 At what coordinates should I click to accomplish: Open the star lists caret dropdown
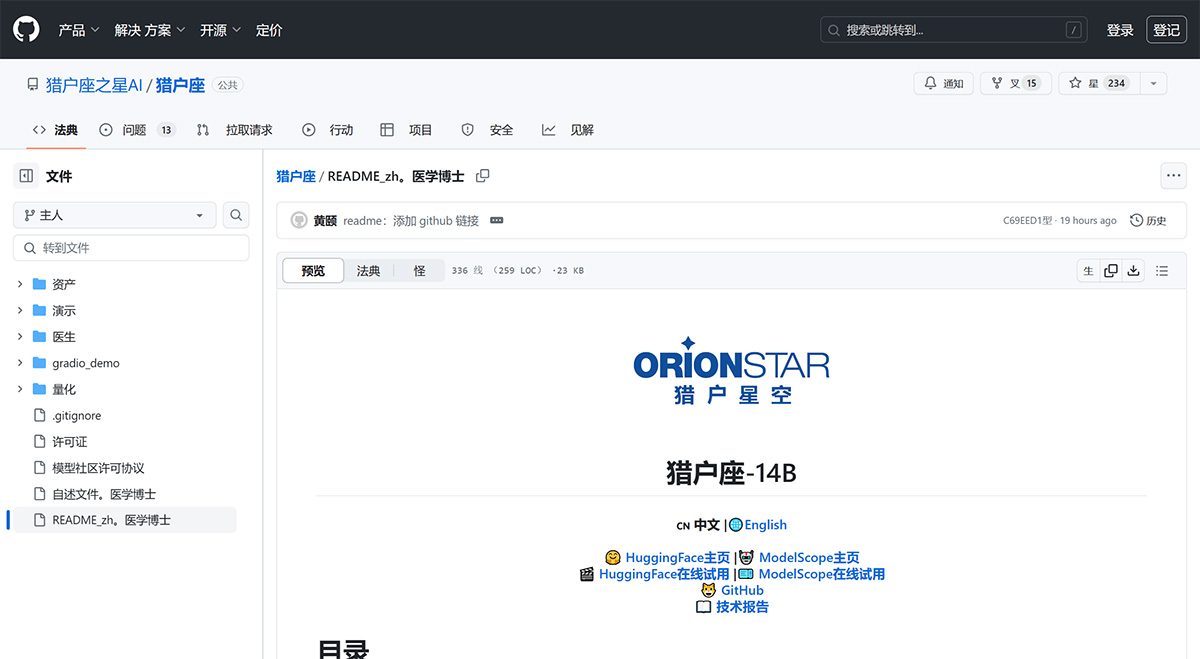coord(1153,83)
